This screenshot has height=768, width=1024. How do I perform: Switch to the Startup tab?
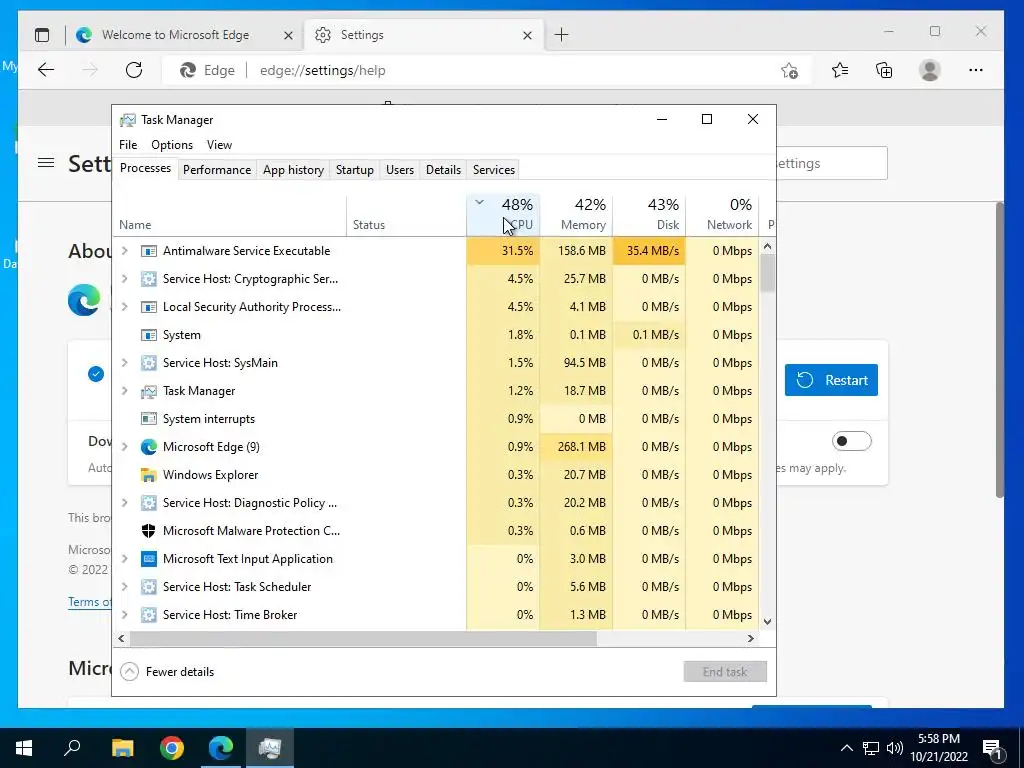coord(355,170)
